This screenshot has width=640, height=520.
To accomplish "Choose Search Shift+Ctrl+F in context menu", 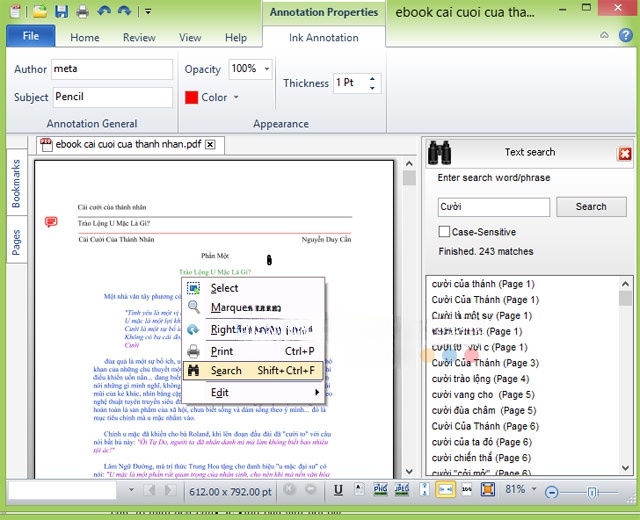I will click(x=253, y=371).
